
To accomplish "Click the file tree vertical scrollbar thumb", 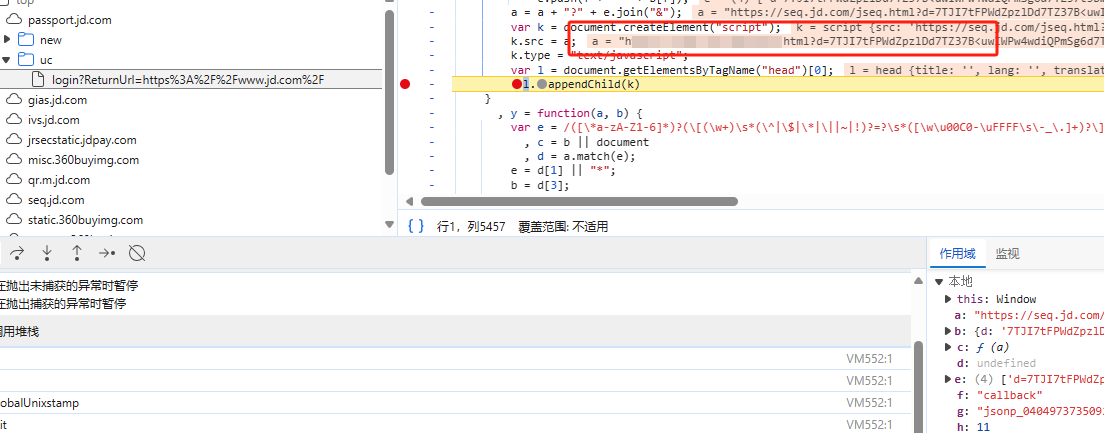I will click(x=390, y=93).
